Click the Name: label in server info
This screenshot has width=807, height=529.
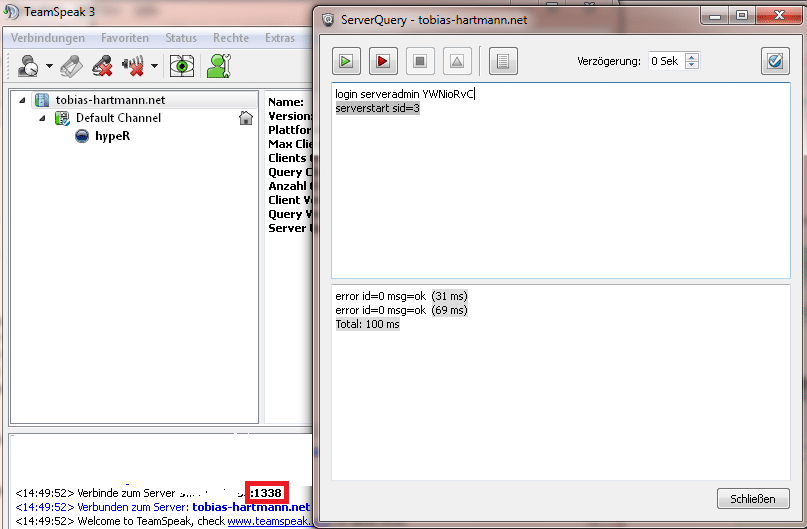(x=286, y=102)
